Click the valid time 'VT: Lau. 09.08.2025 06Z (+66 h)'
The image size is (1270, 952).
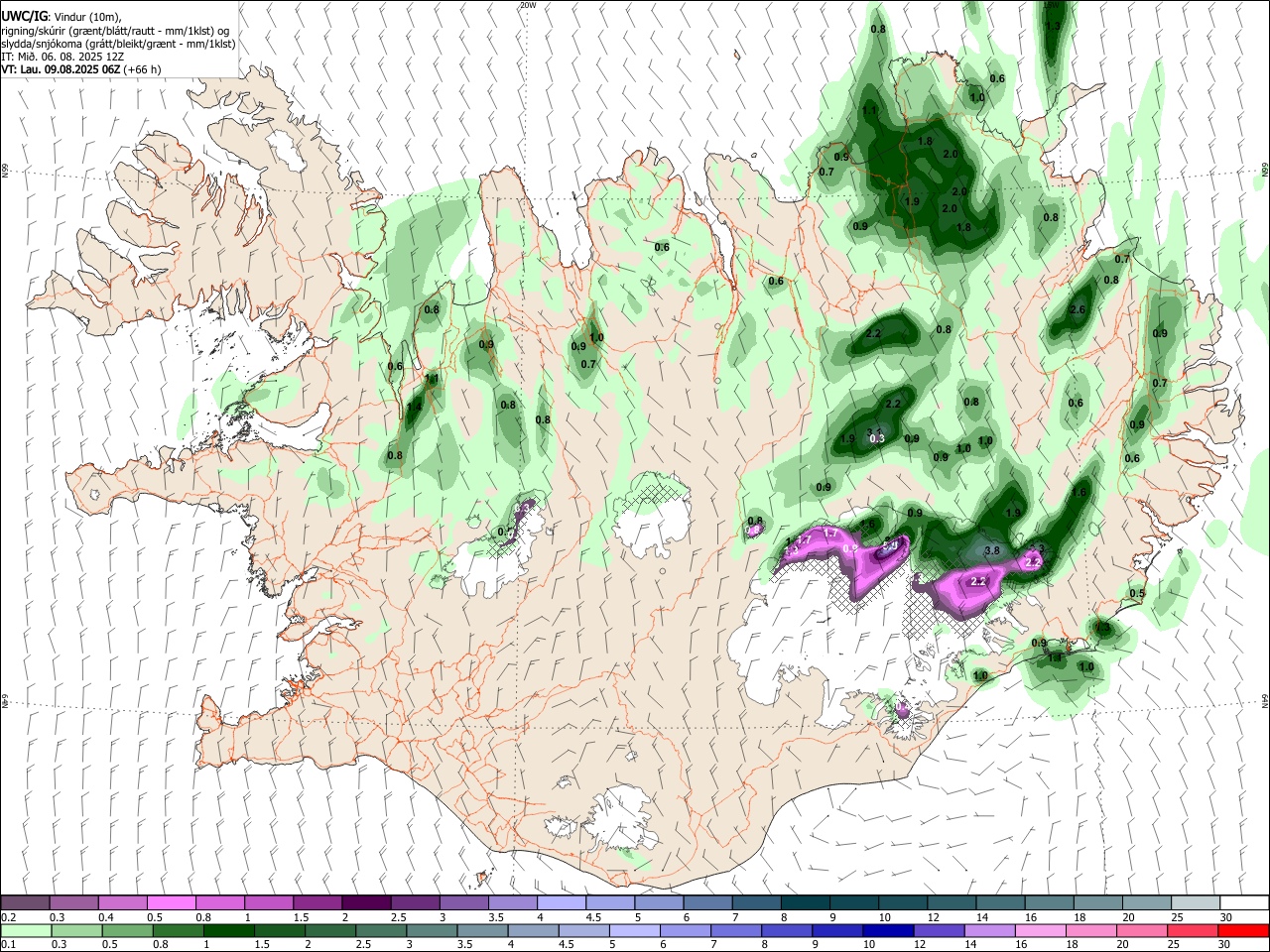[81, 69]
